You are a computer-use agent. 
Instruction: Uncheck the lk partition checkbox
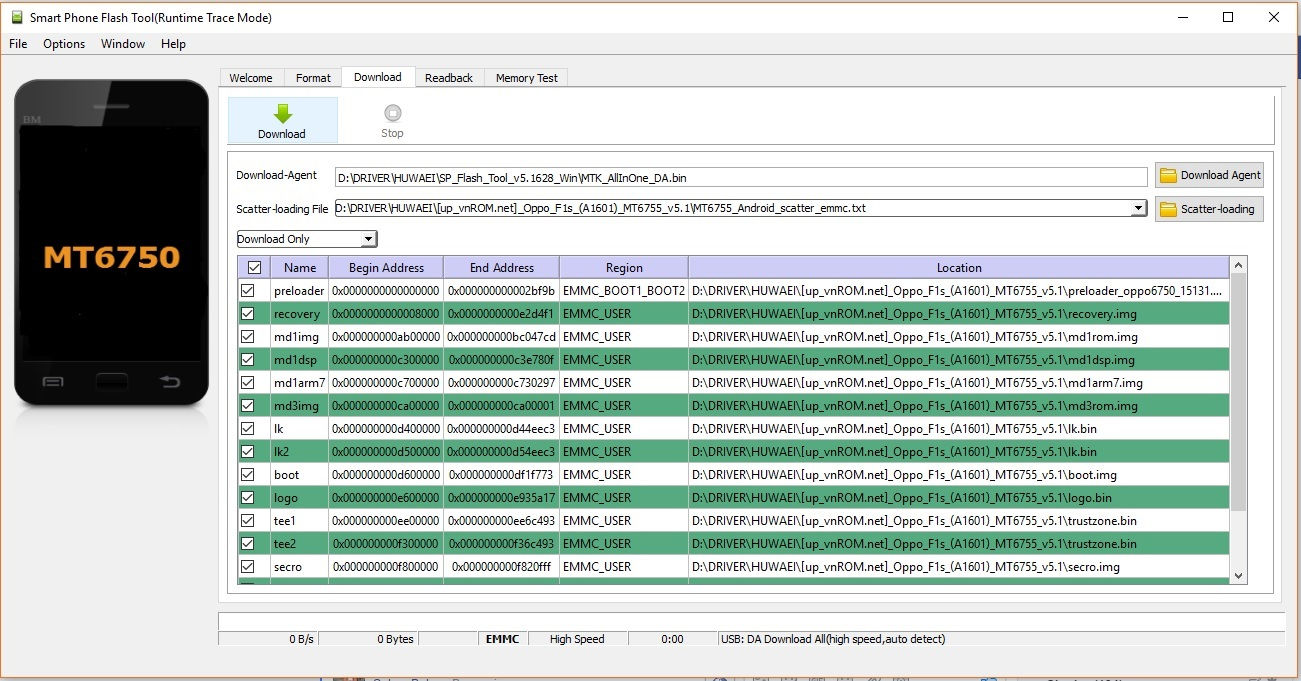coord(248,428)
